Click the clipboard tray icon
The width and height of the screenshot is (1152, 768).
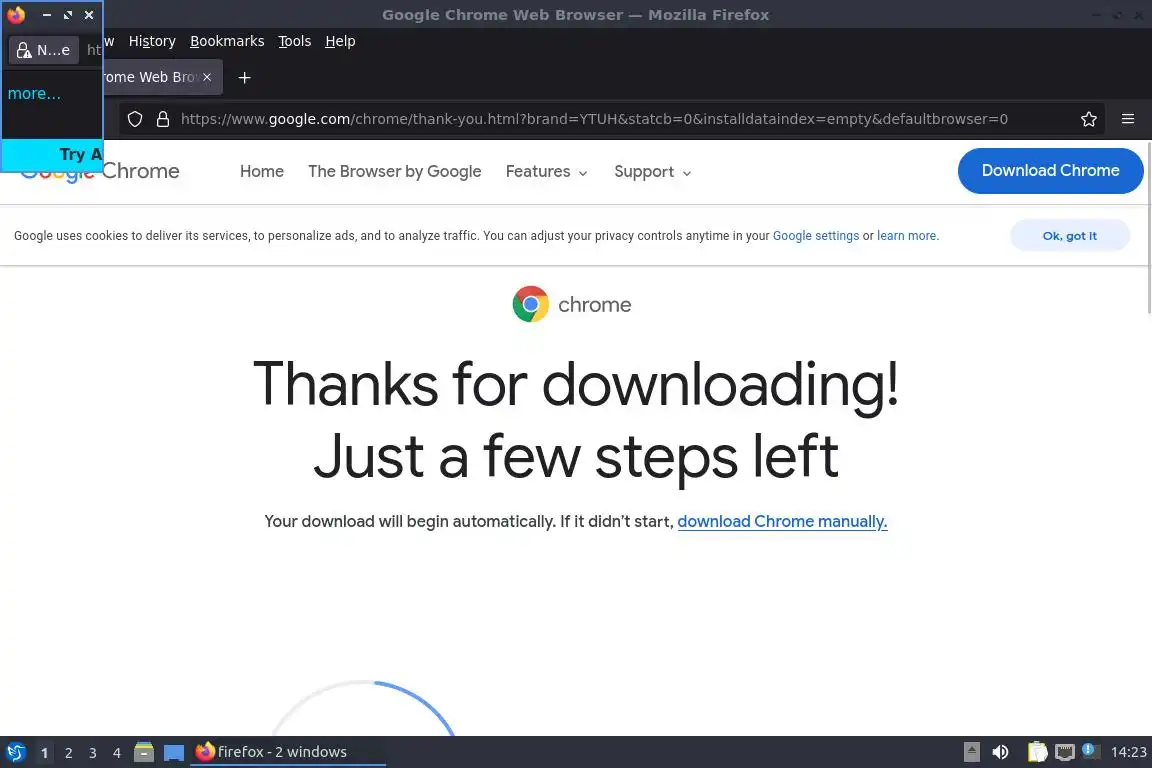click(1037, 752)
